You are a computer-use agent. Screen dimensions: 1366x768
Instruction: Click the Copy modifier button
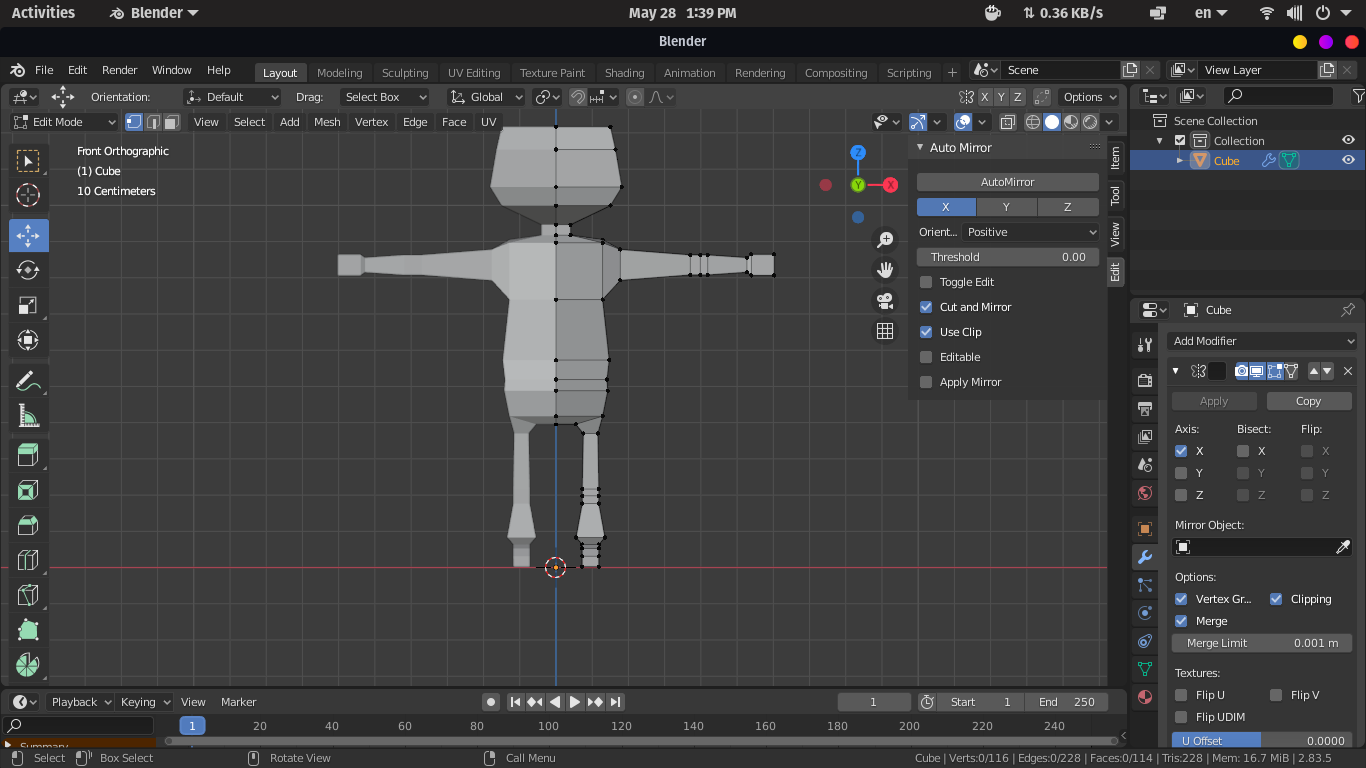1308,401
